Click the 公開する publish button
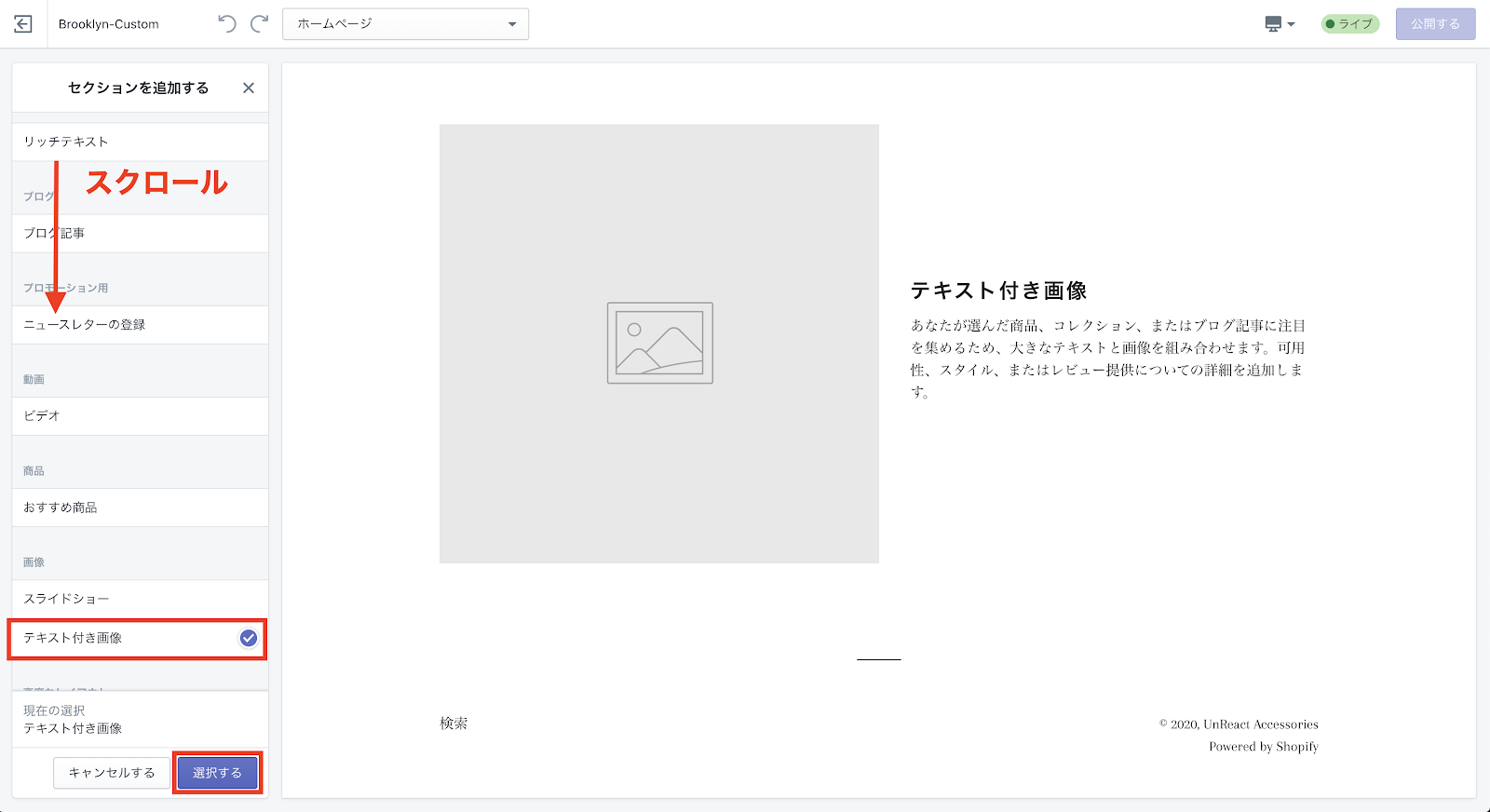The image size is (1490, 812). pos(1434,24)
